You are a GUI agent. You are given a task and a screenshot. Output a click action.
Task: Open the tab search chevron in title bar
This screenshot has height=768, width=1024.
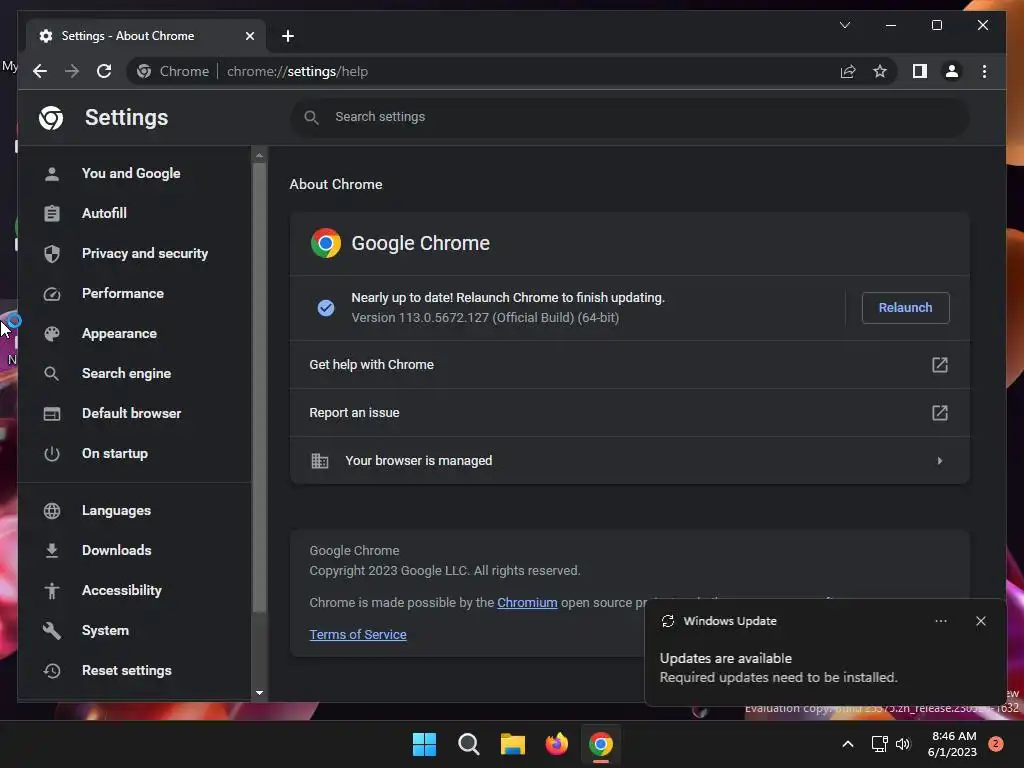pos(844,25)
